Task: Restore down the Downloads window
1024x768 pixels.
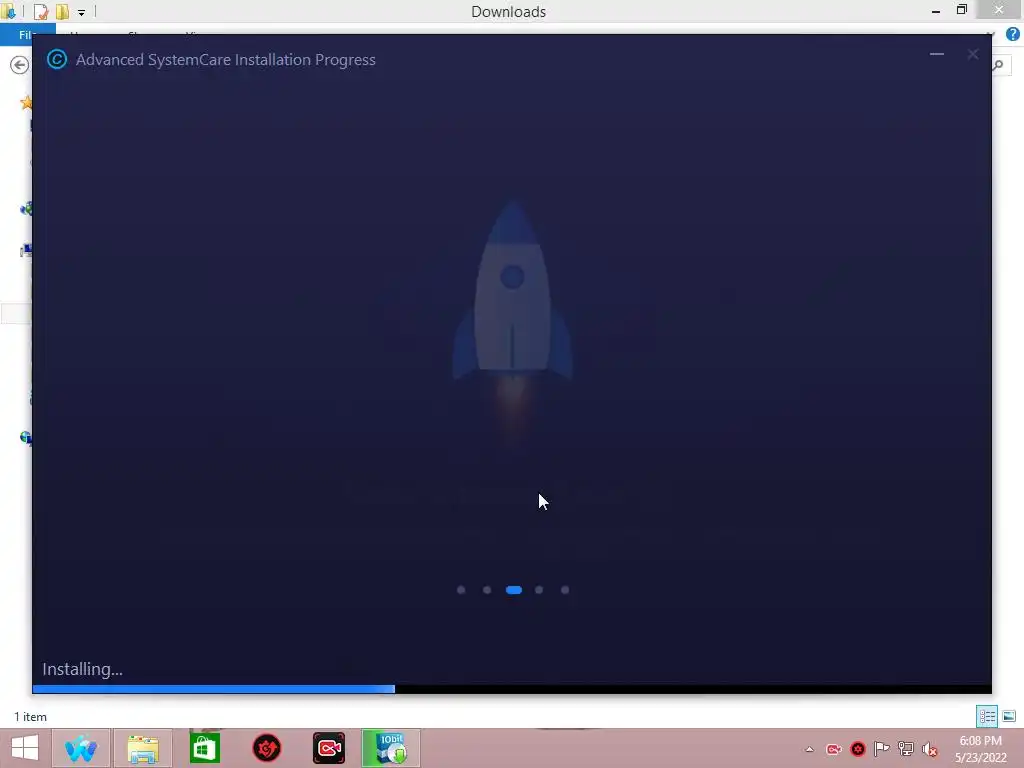Action: point(961,10)
